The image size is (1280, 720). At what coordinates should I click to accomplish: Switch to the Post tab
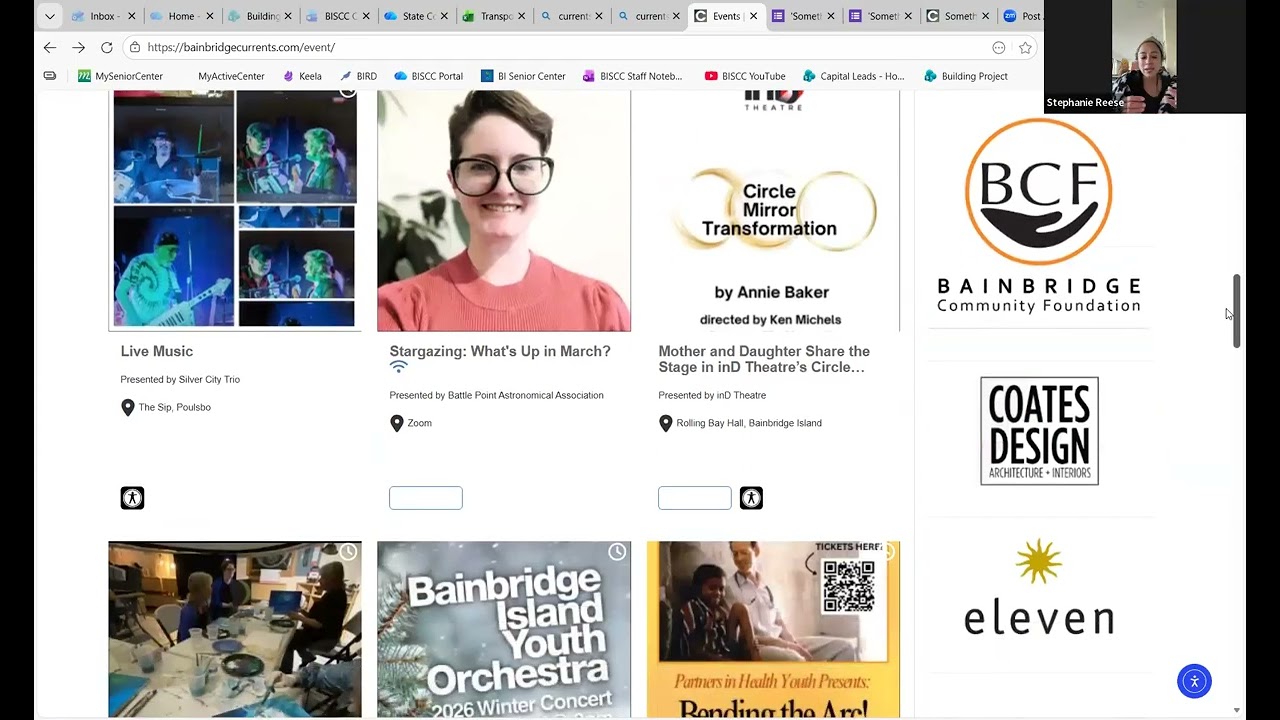[x=1022, y=16]
